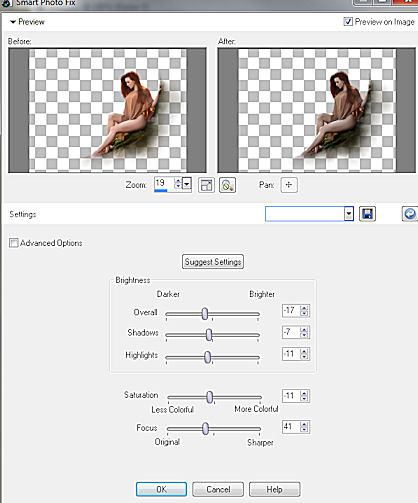Click the Zoom spinner arrows
The height and width of the screenshot is (503, 418).
(178, 184)
